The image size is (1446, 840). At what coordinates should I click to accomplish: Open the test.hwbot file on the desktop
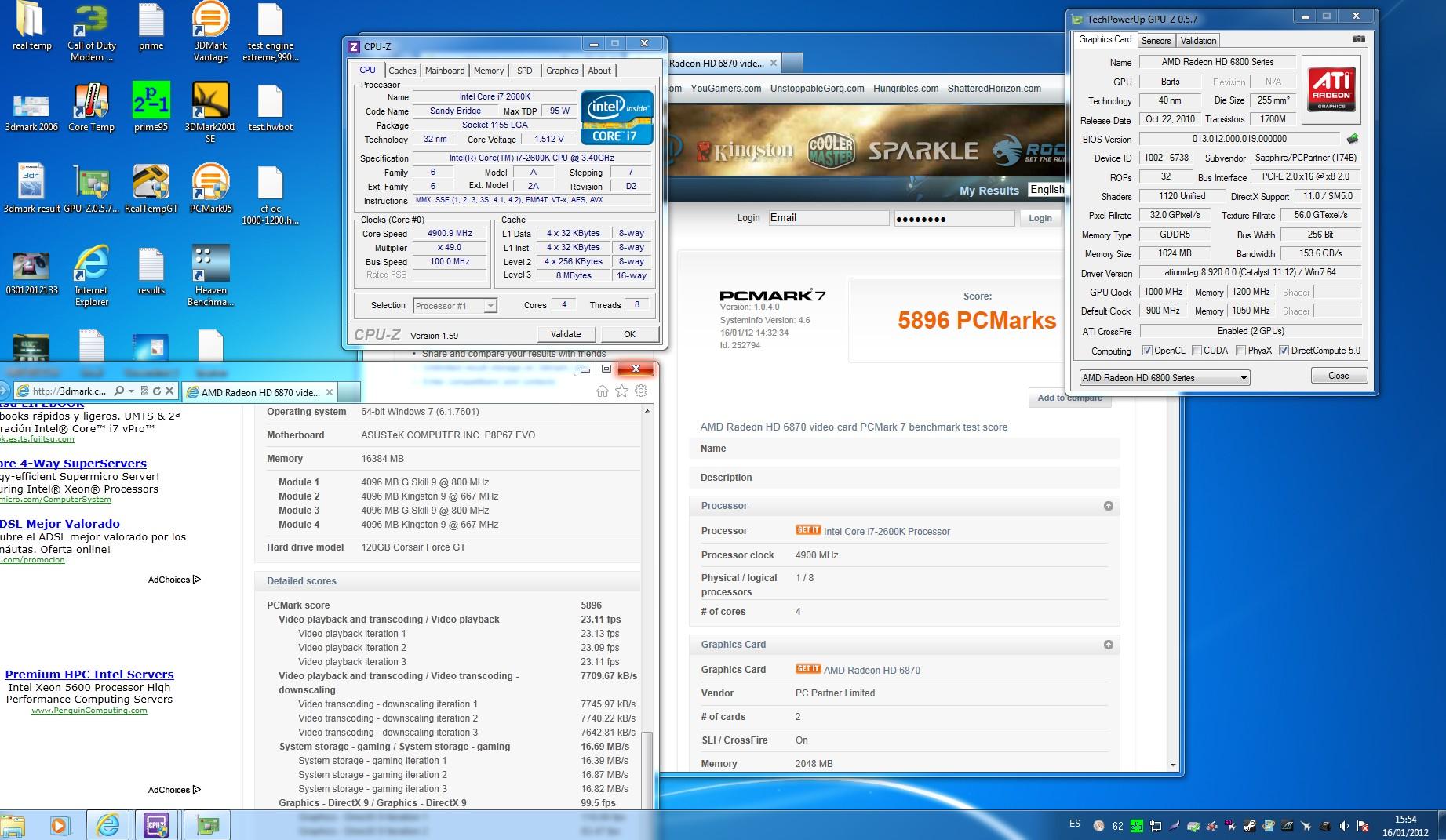coord(270,108)
